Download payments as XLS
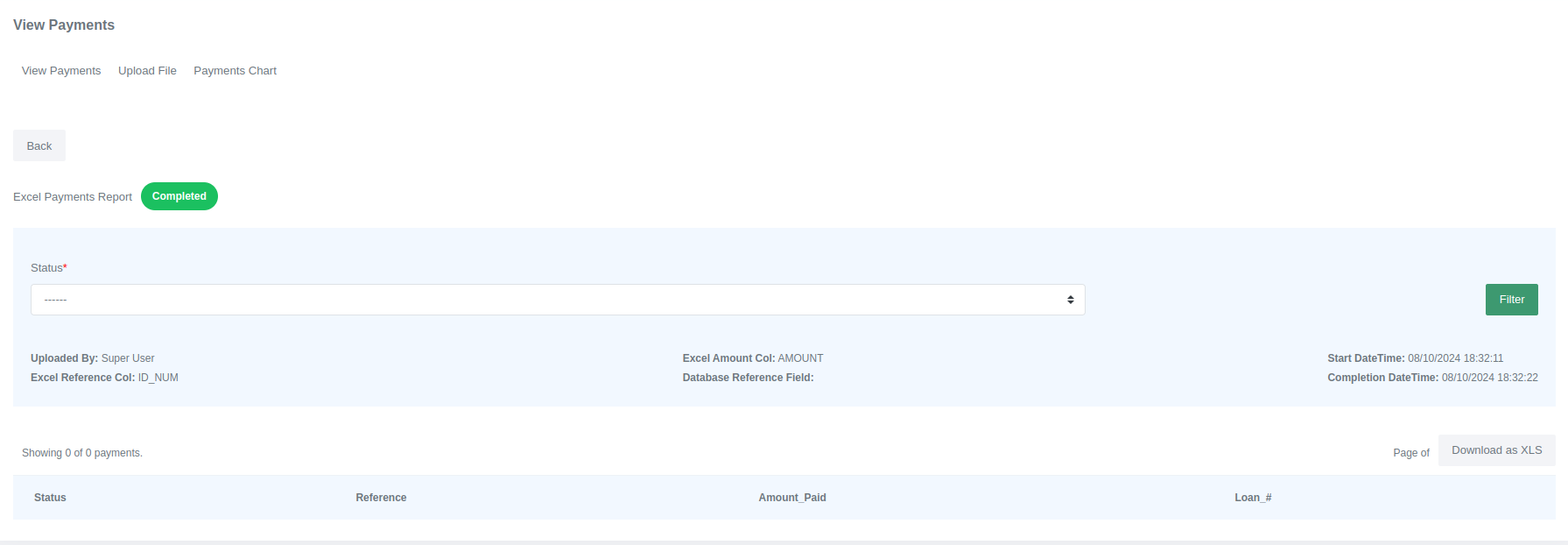 pos(1496,450)
